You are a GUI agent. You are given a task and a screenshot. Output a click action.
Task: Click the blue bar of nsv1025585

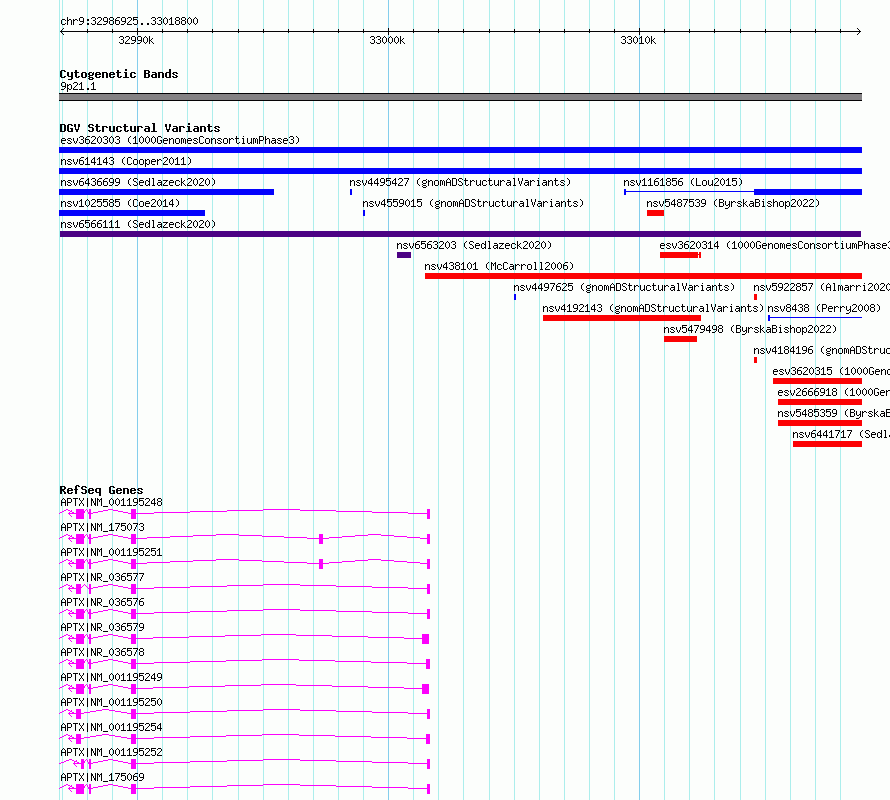[x=132, y=213]
